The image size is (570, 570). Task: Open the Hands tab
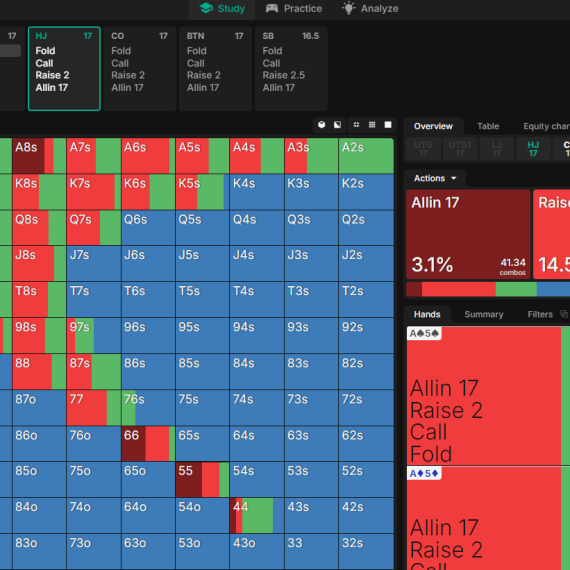(x=427, y=314)
